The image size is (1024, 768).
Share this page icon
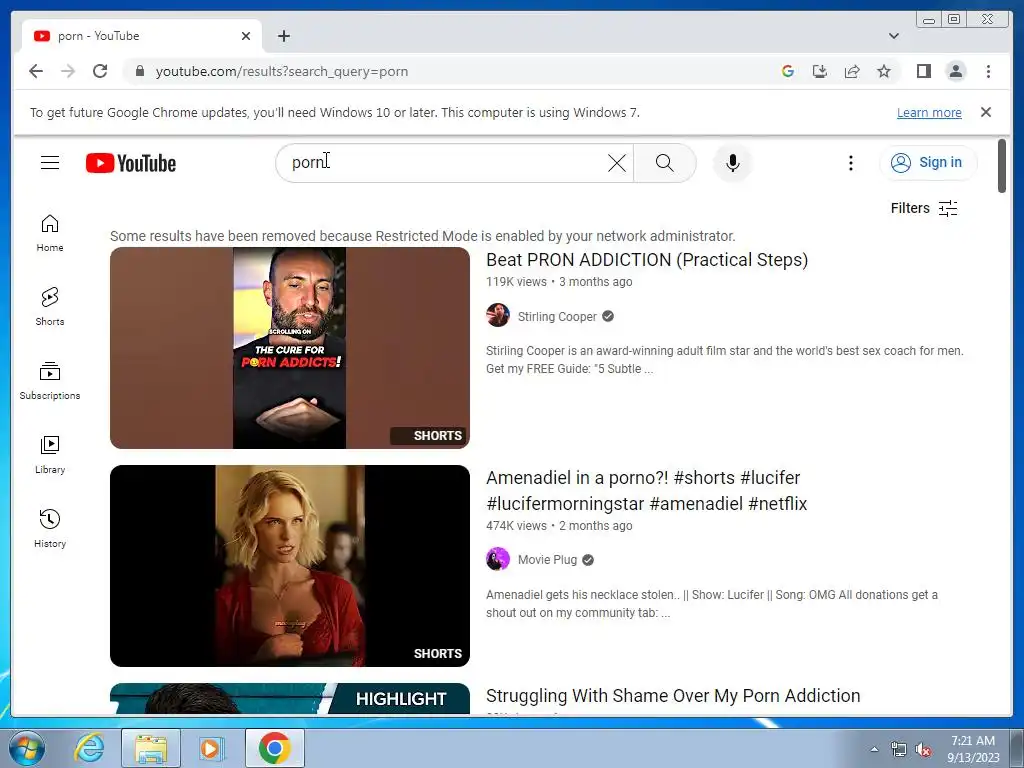click(x=852, y=71)
